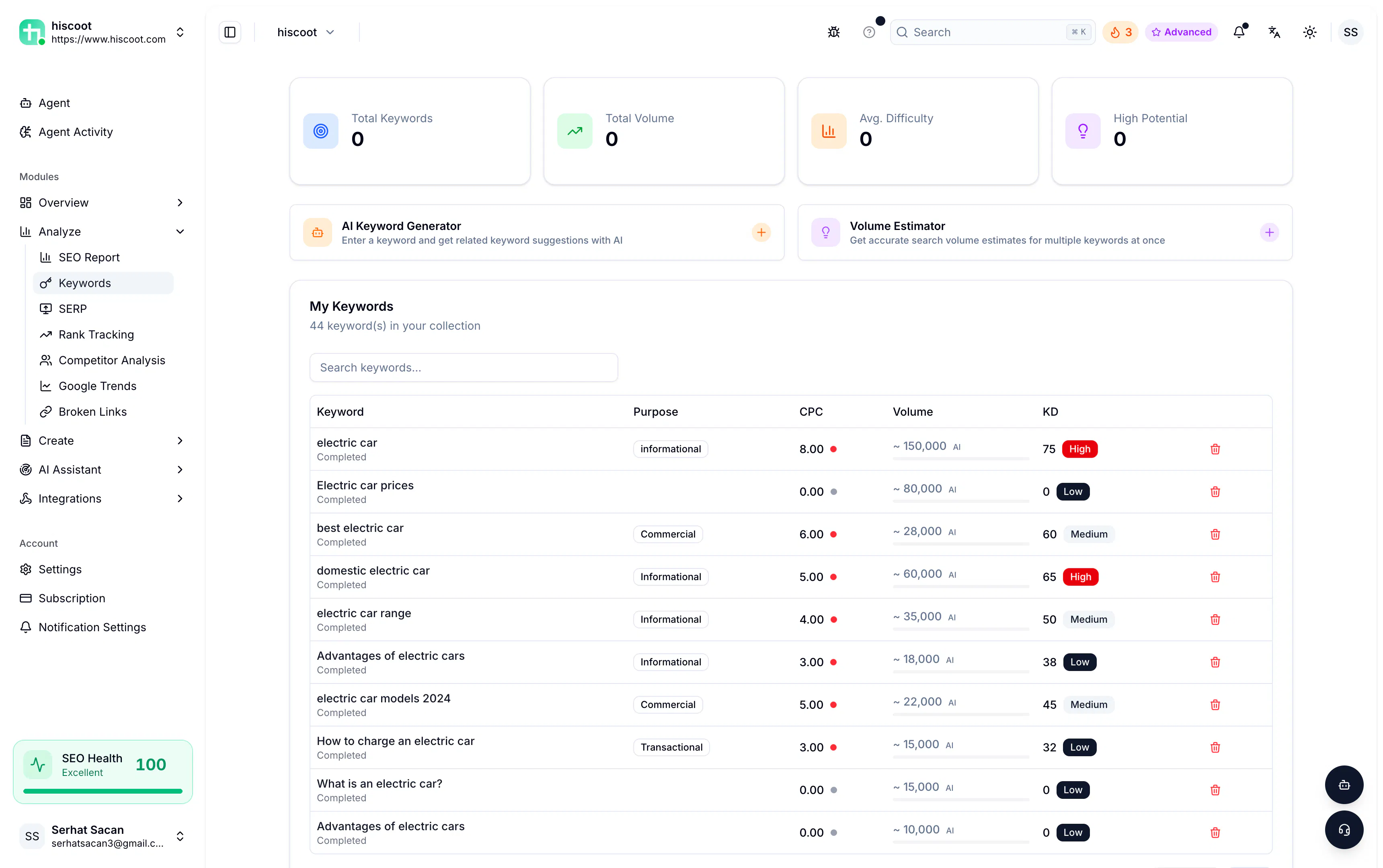
Task: Click the Advanced plan badge
Action: coord(1181,32)
